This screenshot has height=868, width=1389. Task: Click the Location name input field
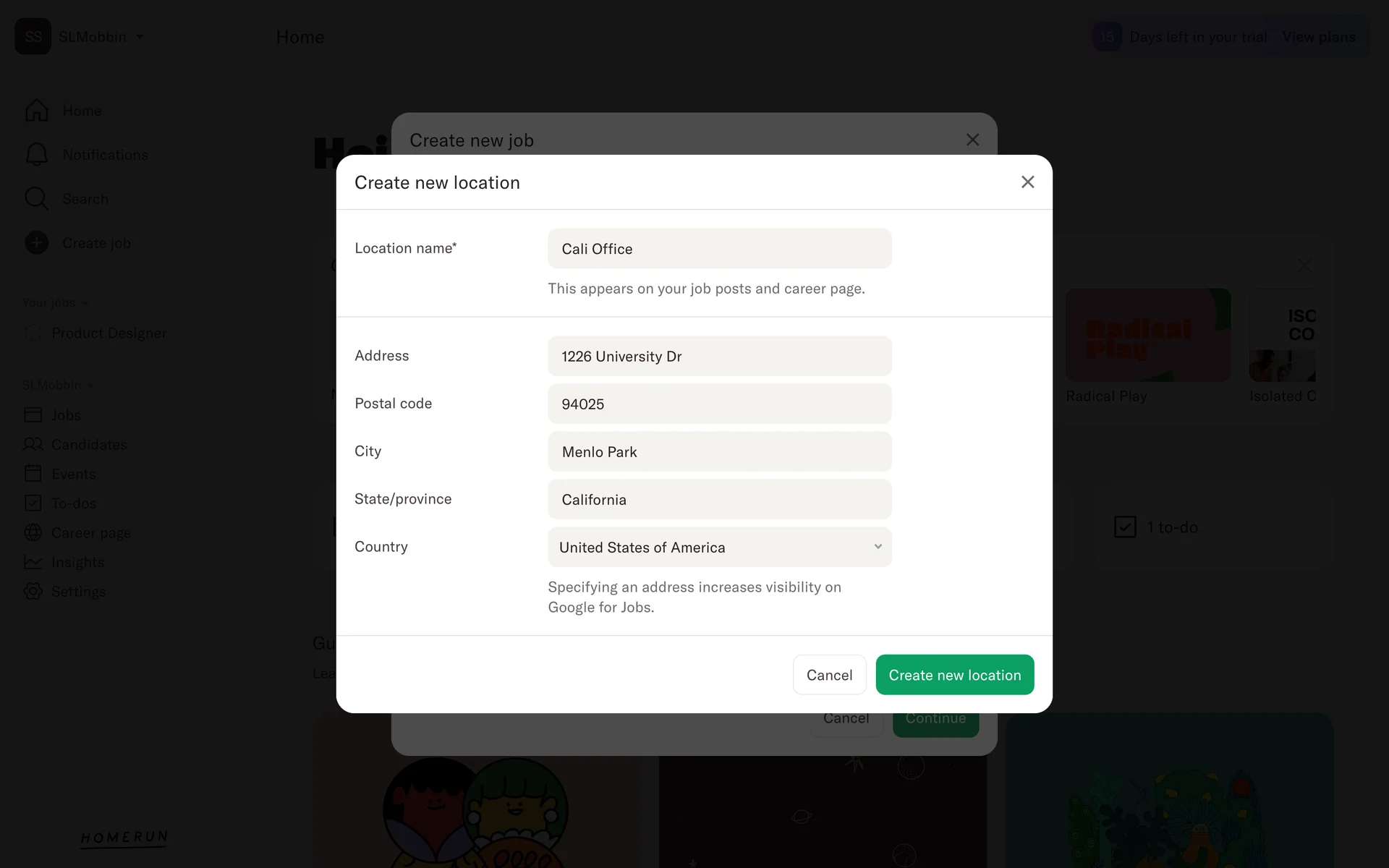pyautogui.click(x=719, y=249)
